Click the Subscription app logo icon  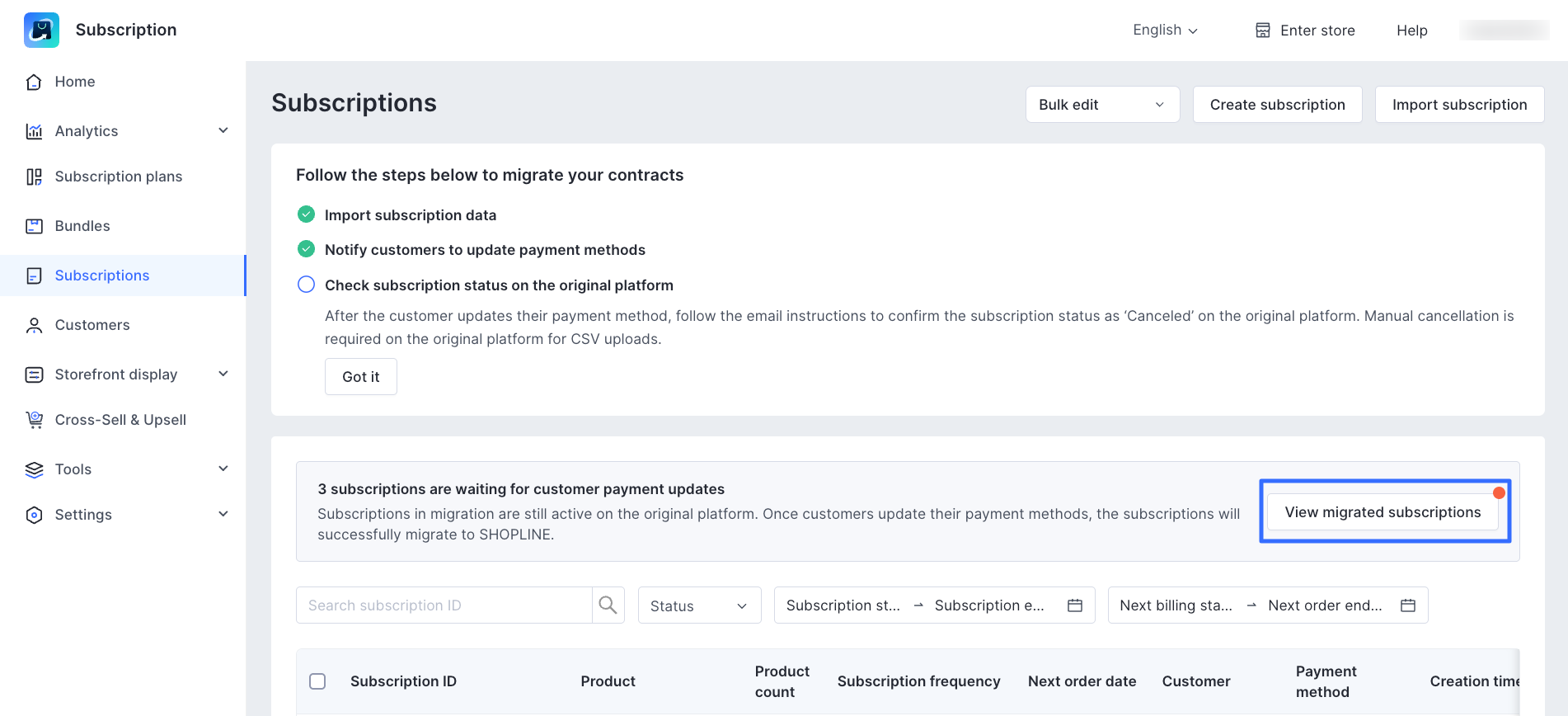[41, 30]
